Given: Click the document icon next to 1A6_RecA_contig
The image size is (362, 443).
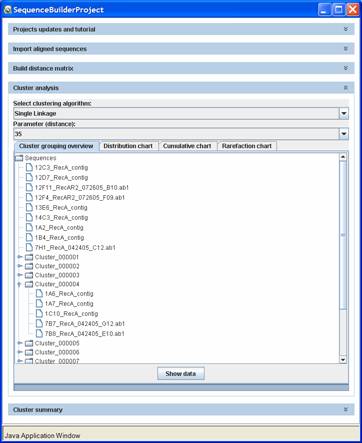Looking at the screenshot, I should click(39, 293).
